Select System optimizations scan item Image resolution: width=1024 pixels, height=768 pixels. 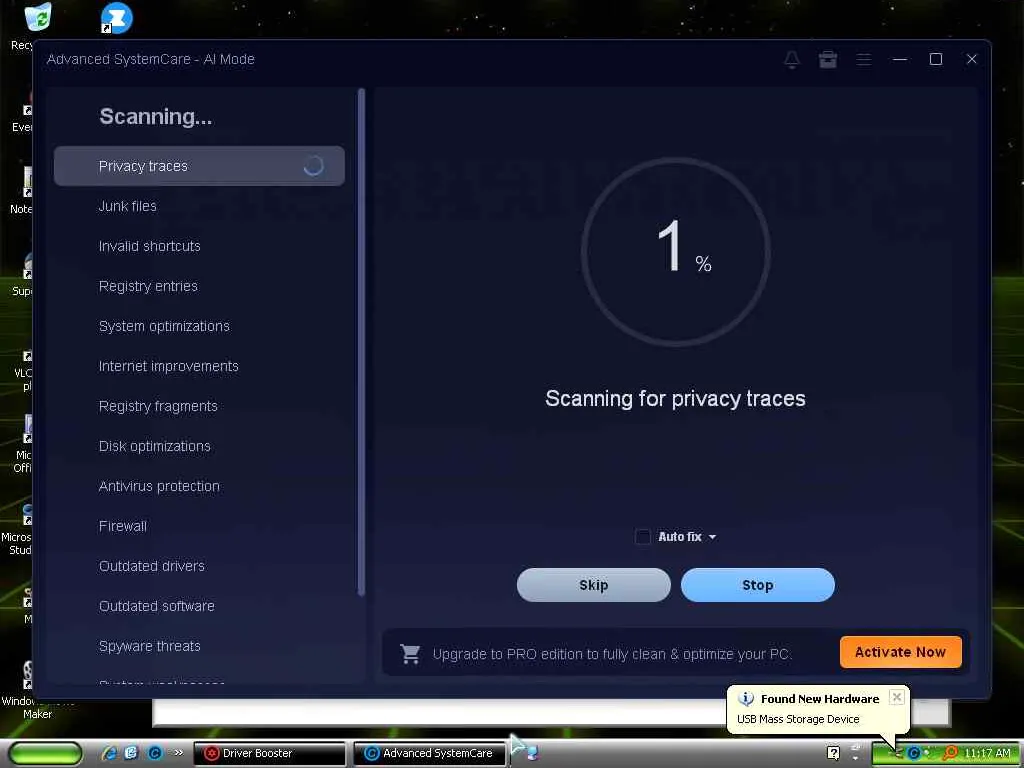tap(199, 326)
